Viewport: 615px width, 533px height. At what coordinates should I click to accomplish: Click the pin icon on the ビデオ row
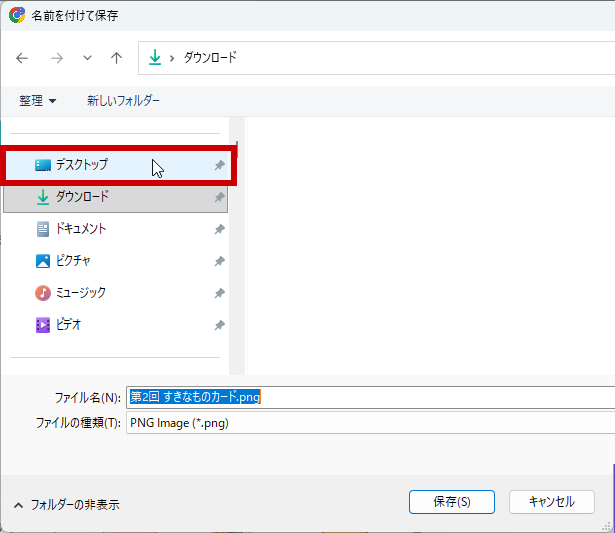[219, 325]
